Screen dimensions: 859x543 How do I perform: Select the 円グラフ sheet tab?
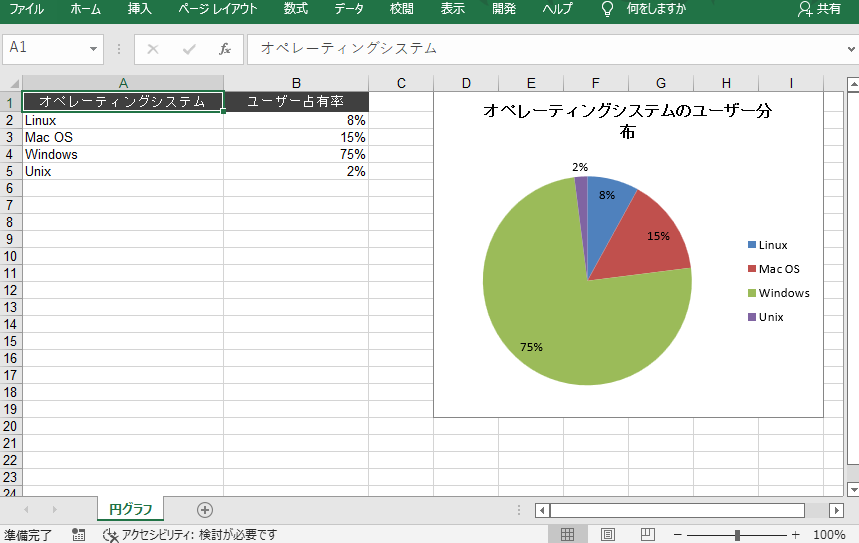point(130,510)
